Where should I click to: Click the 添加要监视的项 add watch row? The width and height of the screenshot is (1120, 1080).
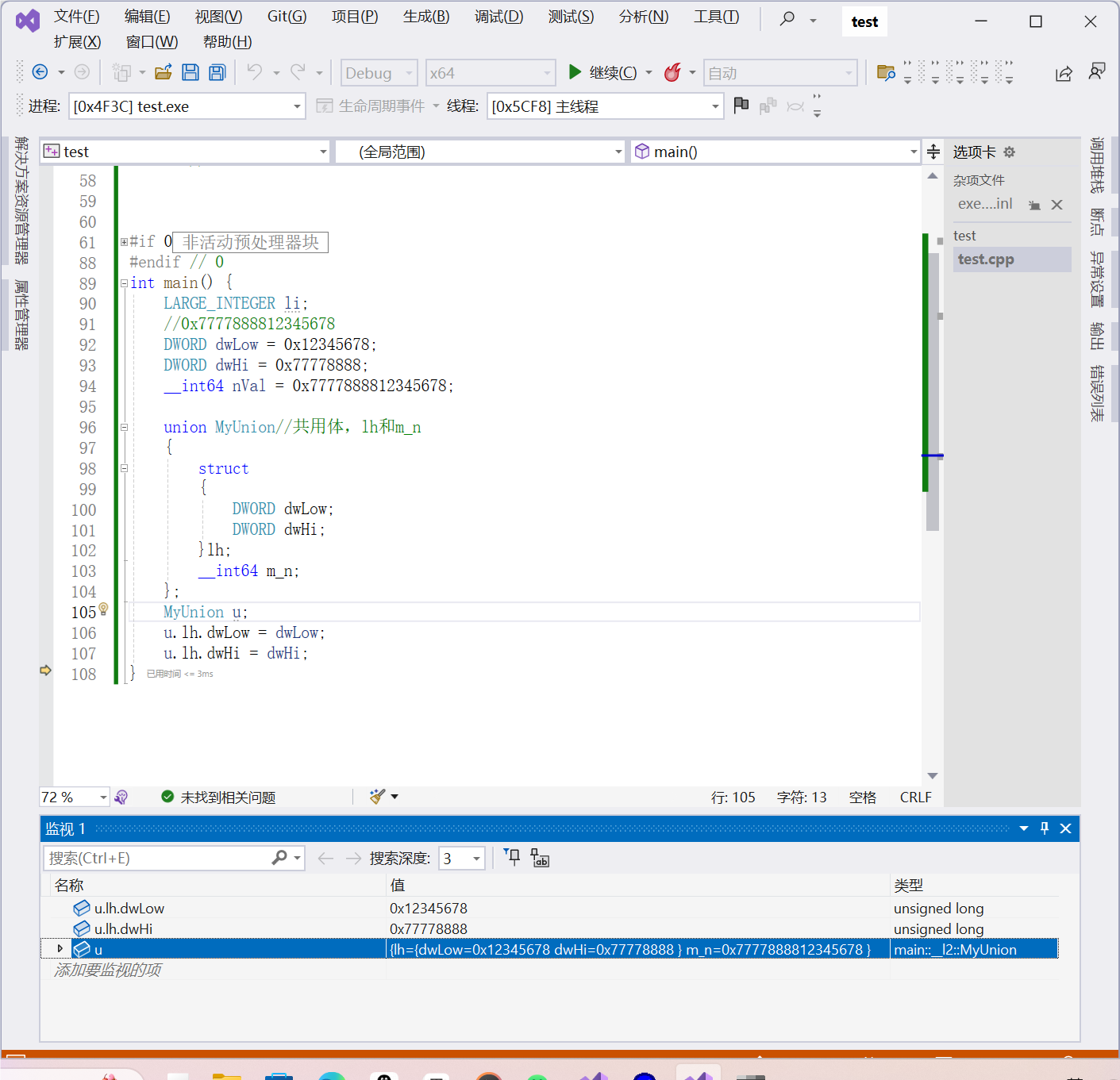pos(107,970)
